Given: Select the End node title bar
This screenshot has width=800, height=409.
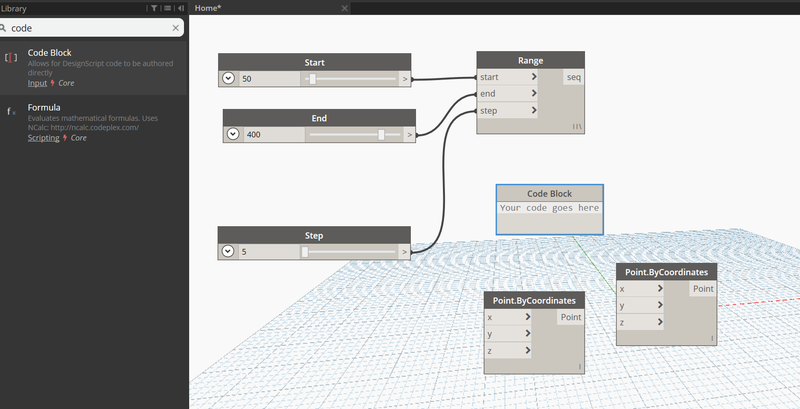Looking at the screenshot, I should (319, 118).
